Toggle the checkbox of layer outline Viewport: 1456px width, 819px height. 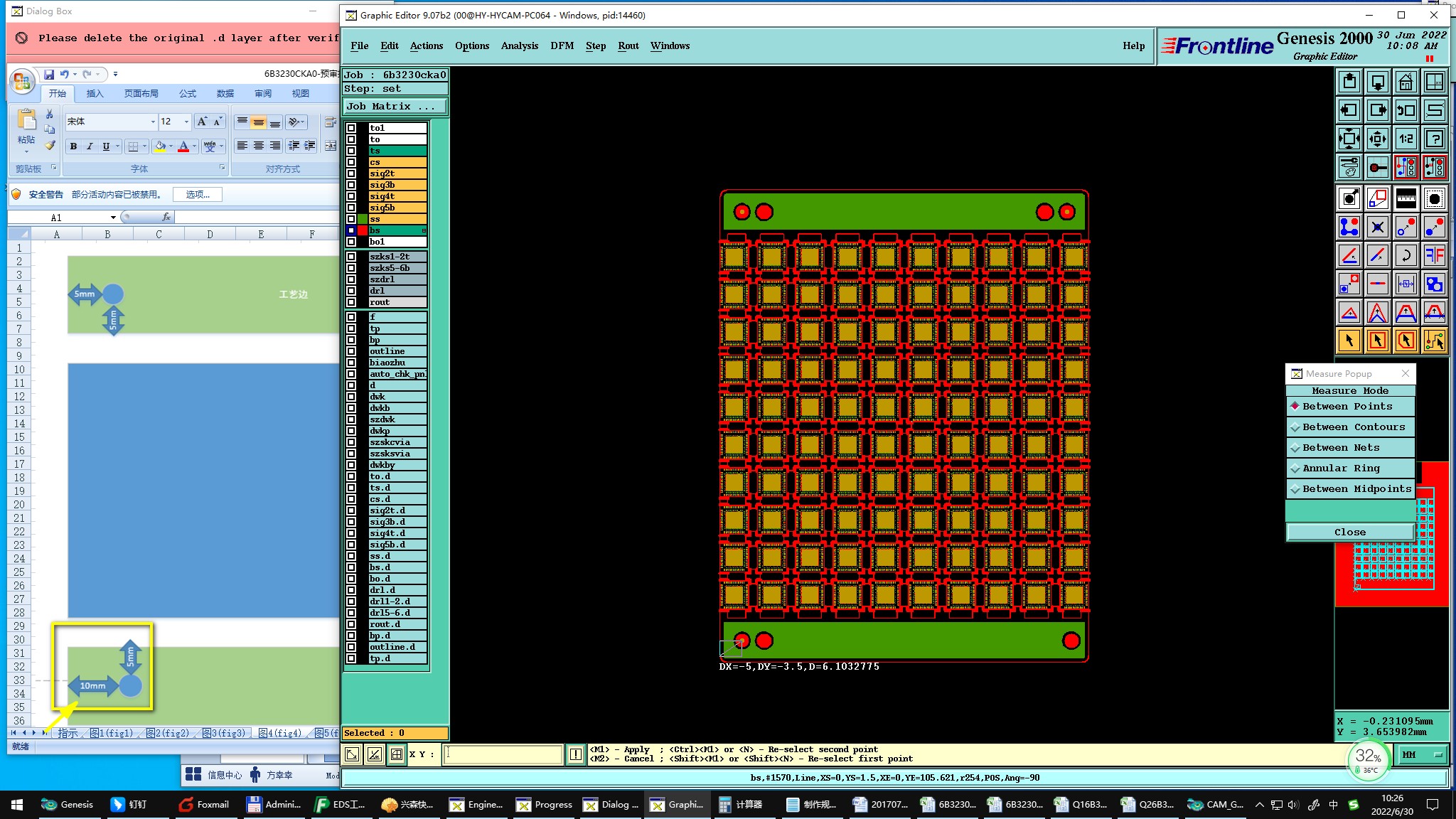point(351,351)
